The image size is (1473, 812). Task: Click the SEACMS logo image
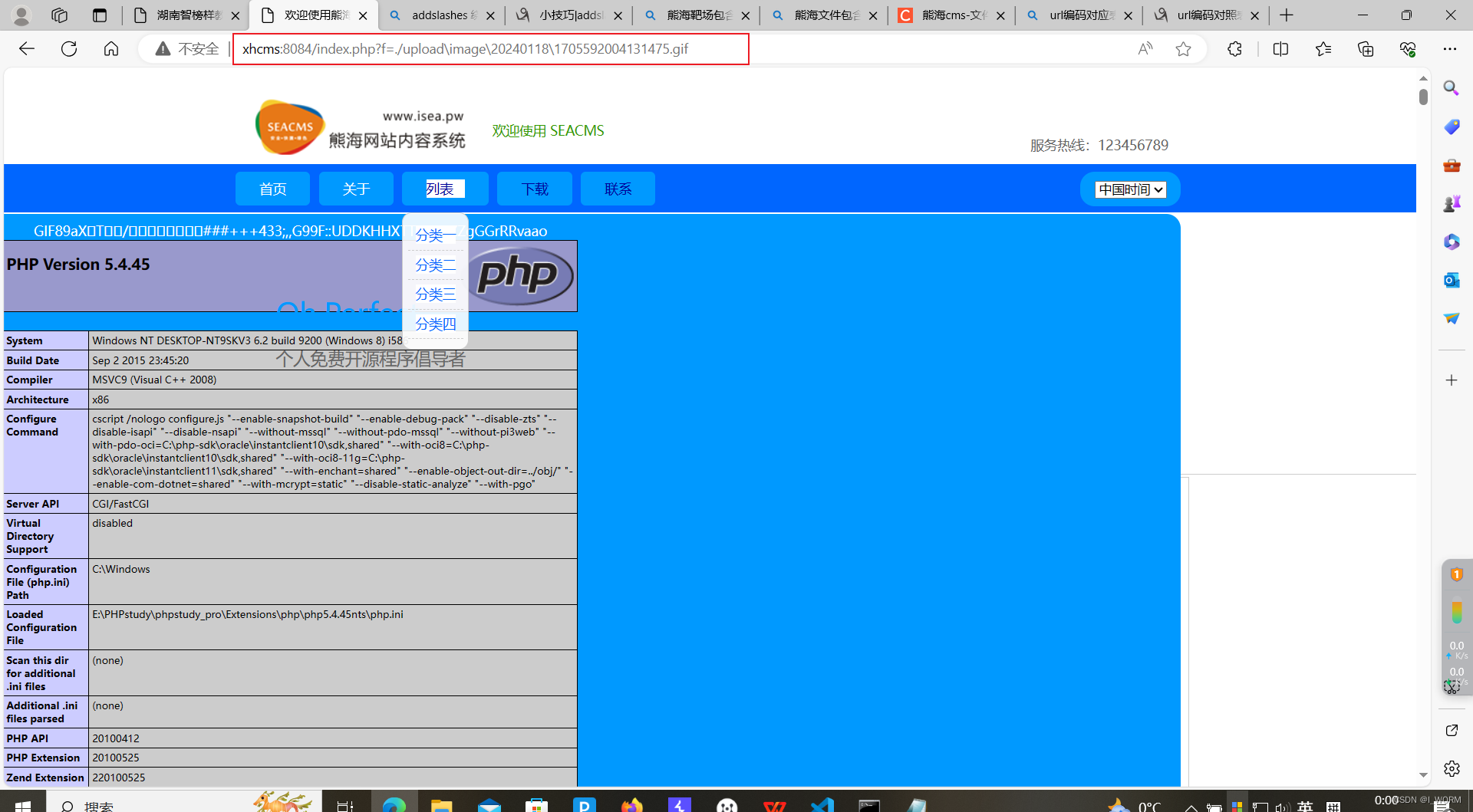coord(360,128)
